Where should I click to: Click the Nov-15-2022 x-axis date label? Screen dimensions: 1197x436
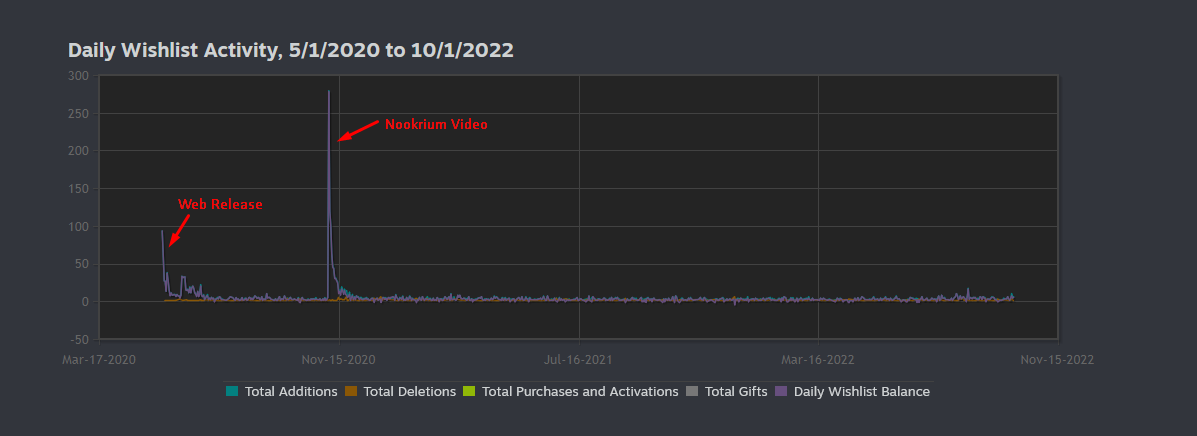[1057, 360]
